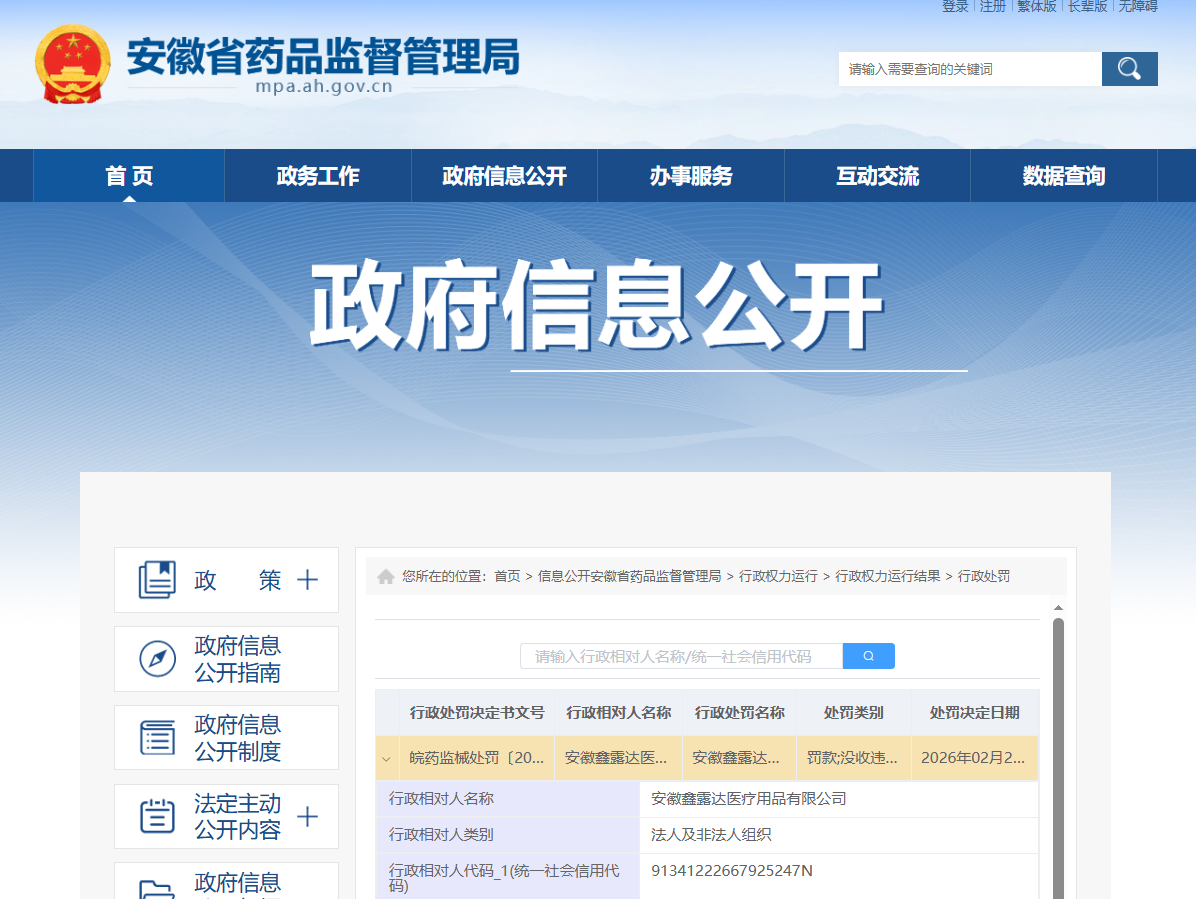
Task: Click the home icon in breadcrumb
Action: [x=385, y=576]
